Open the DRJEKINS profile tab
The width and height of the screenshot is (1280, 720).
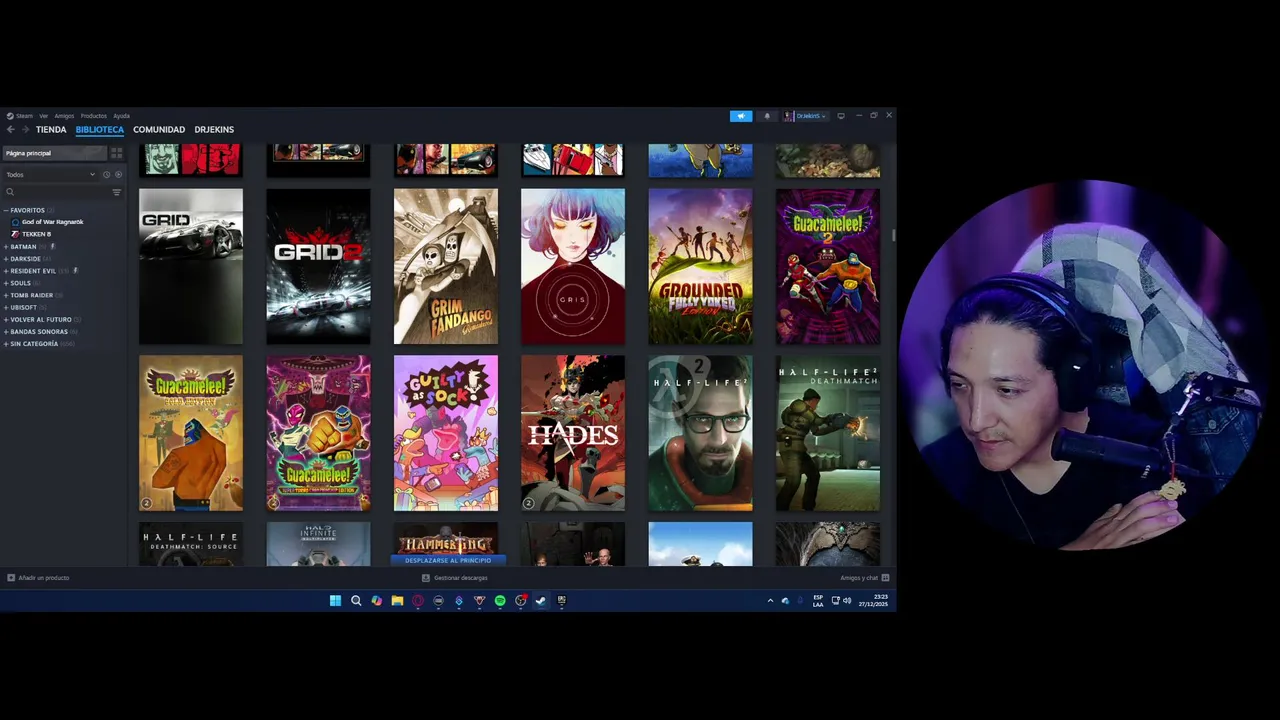[214, 130]
